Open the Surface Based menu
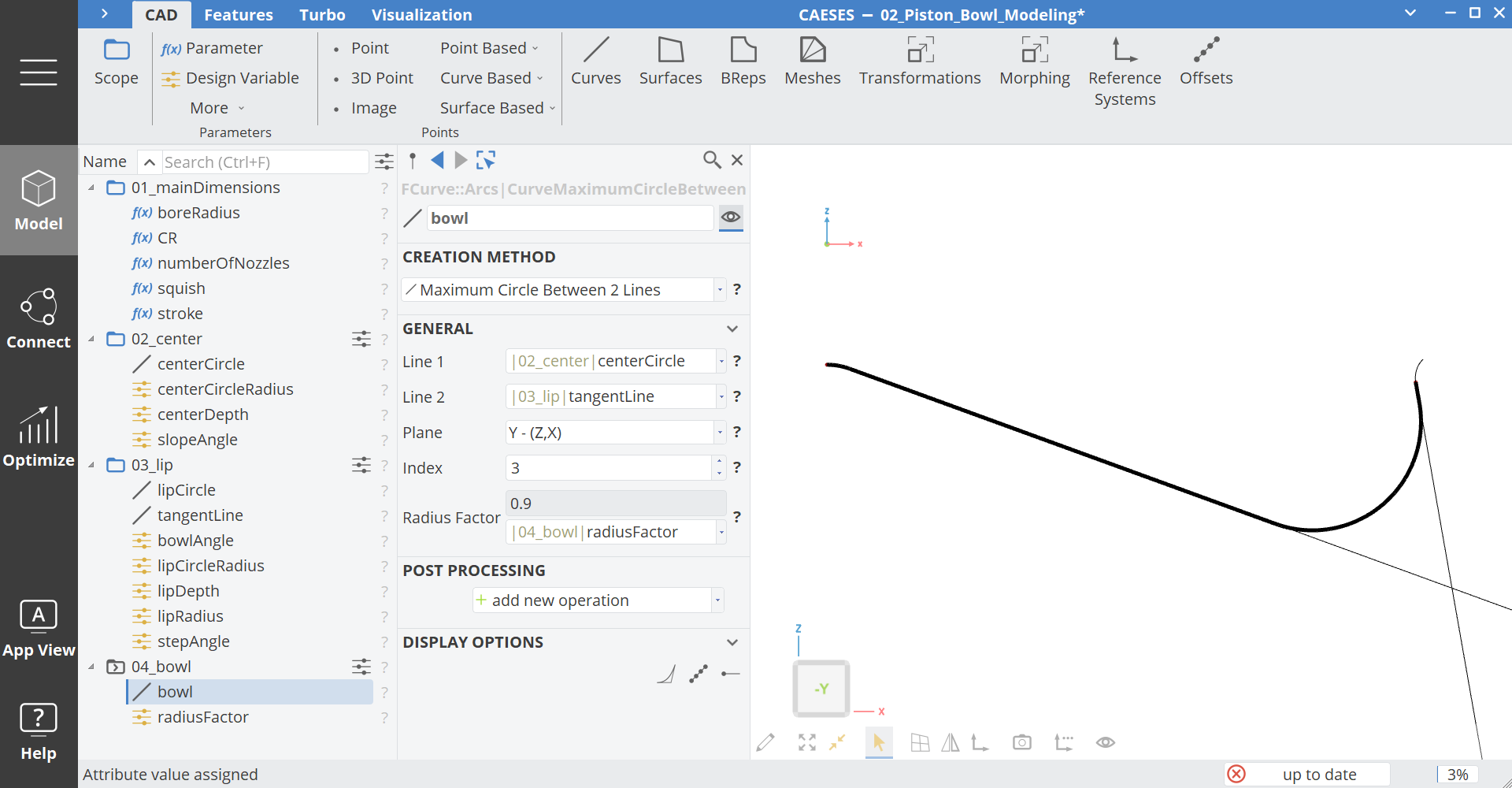 pyautogui.click(x=498, y=108)
